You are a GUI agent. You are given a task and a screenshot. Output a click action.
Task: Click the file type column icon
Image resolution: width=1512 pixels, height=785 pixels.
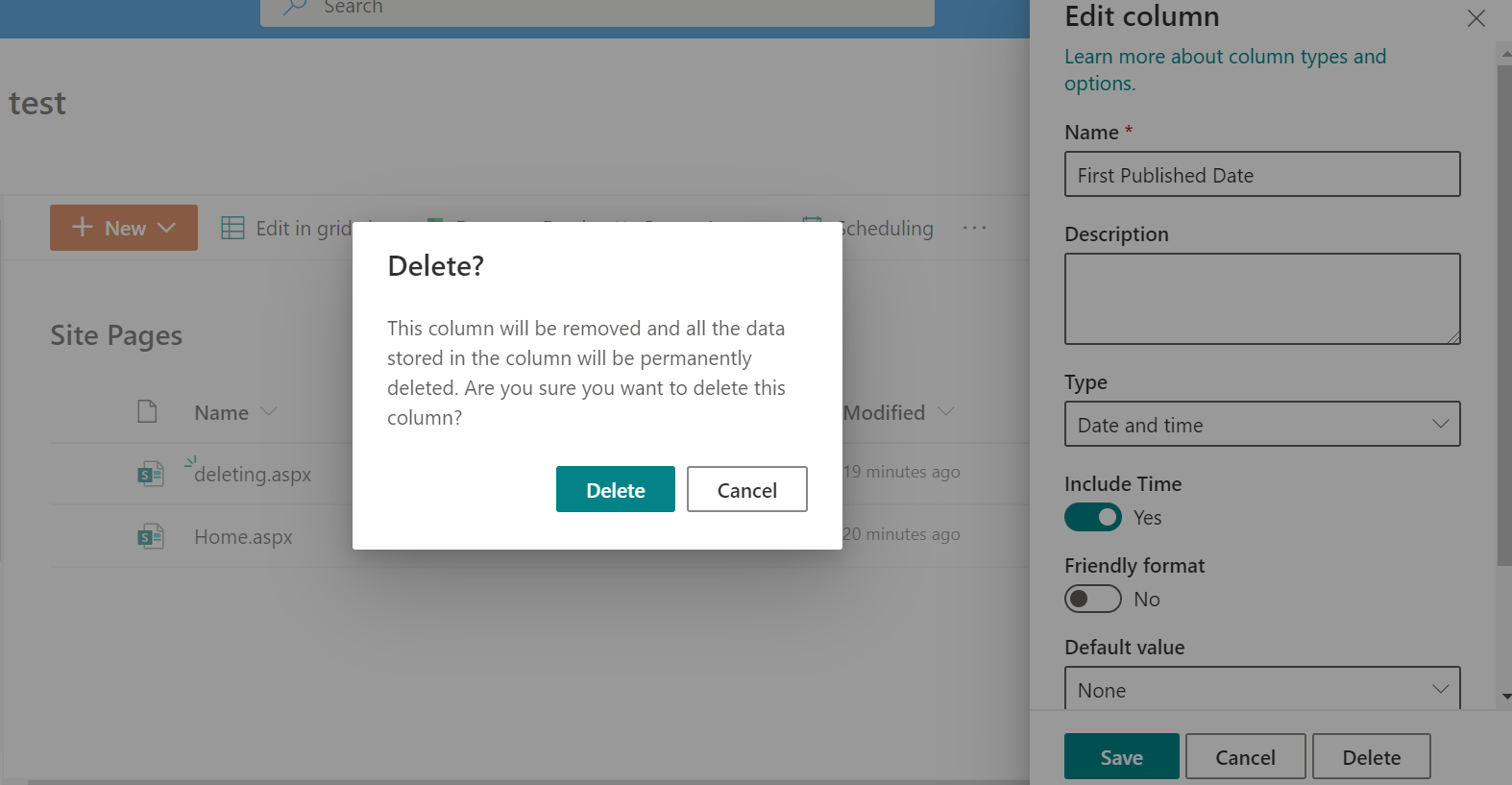pyautogui.click(x=147, y=411)
